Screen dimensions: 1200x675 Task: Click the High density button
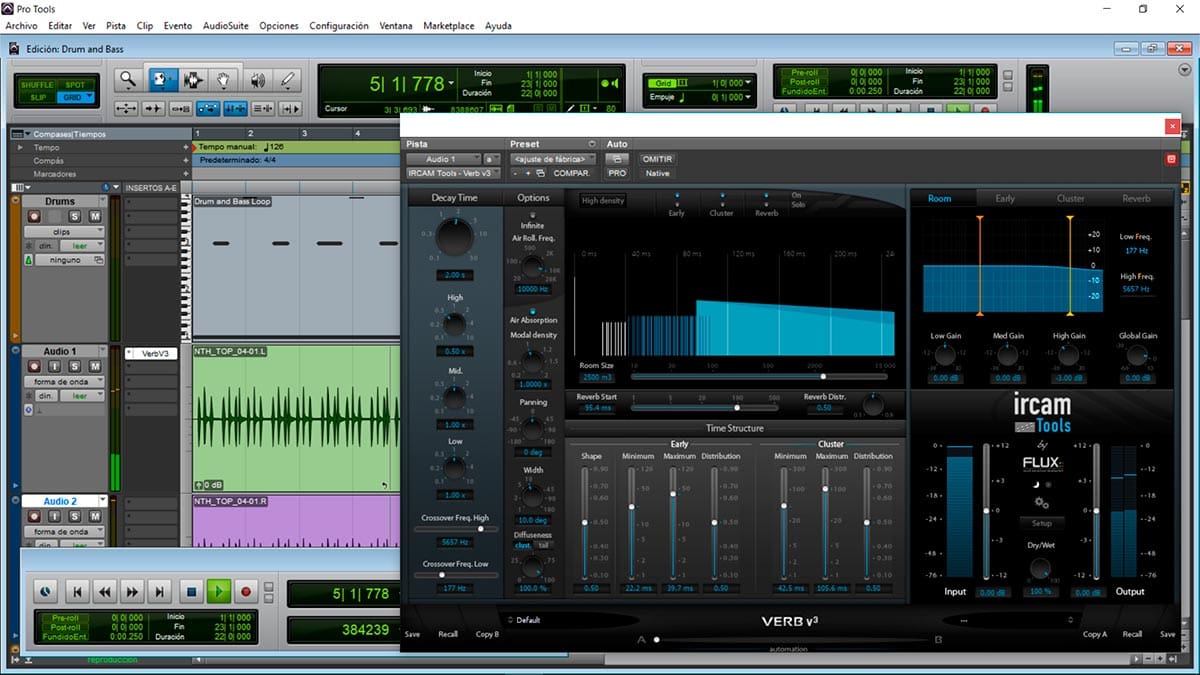click(x=603, y=201)
